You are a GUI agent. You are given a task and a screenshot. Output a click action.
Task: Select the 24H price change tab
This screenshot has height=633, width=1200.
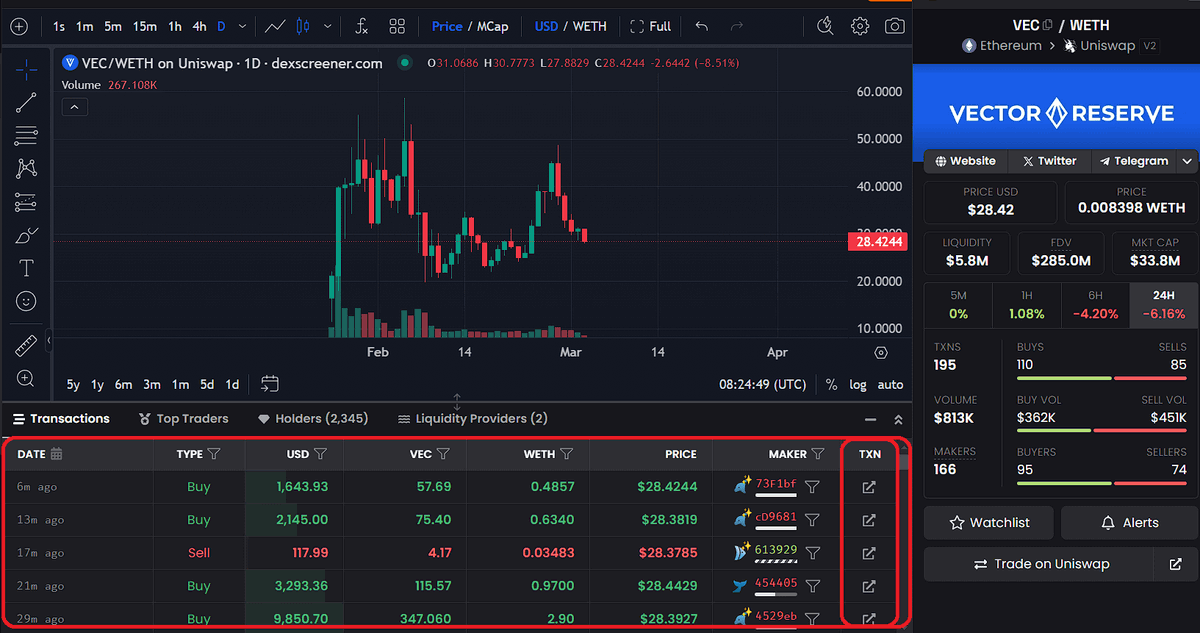(x=1163, y=304)
